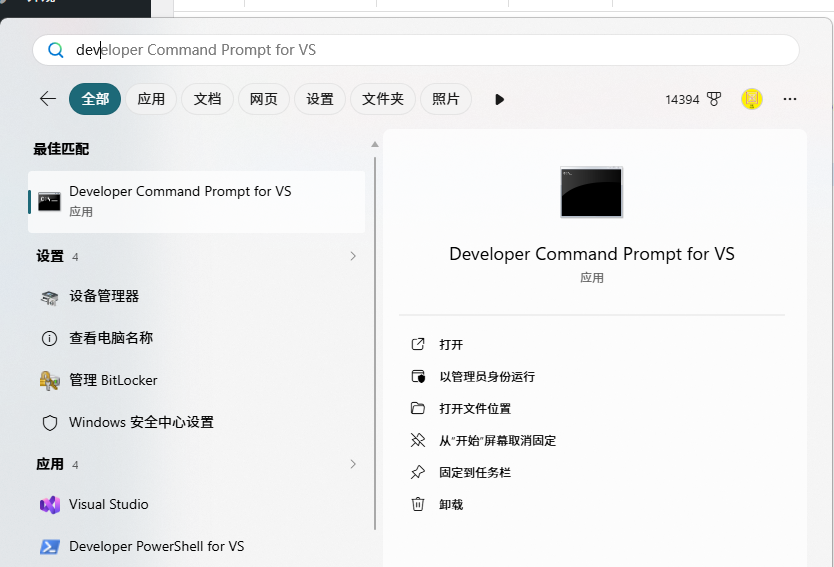
Task: Select the 全部 filter tab
Action: [95, 99]
